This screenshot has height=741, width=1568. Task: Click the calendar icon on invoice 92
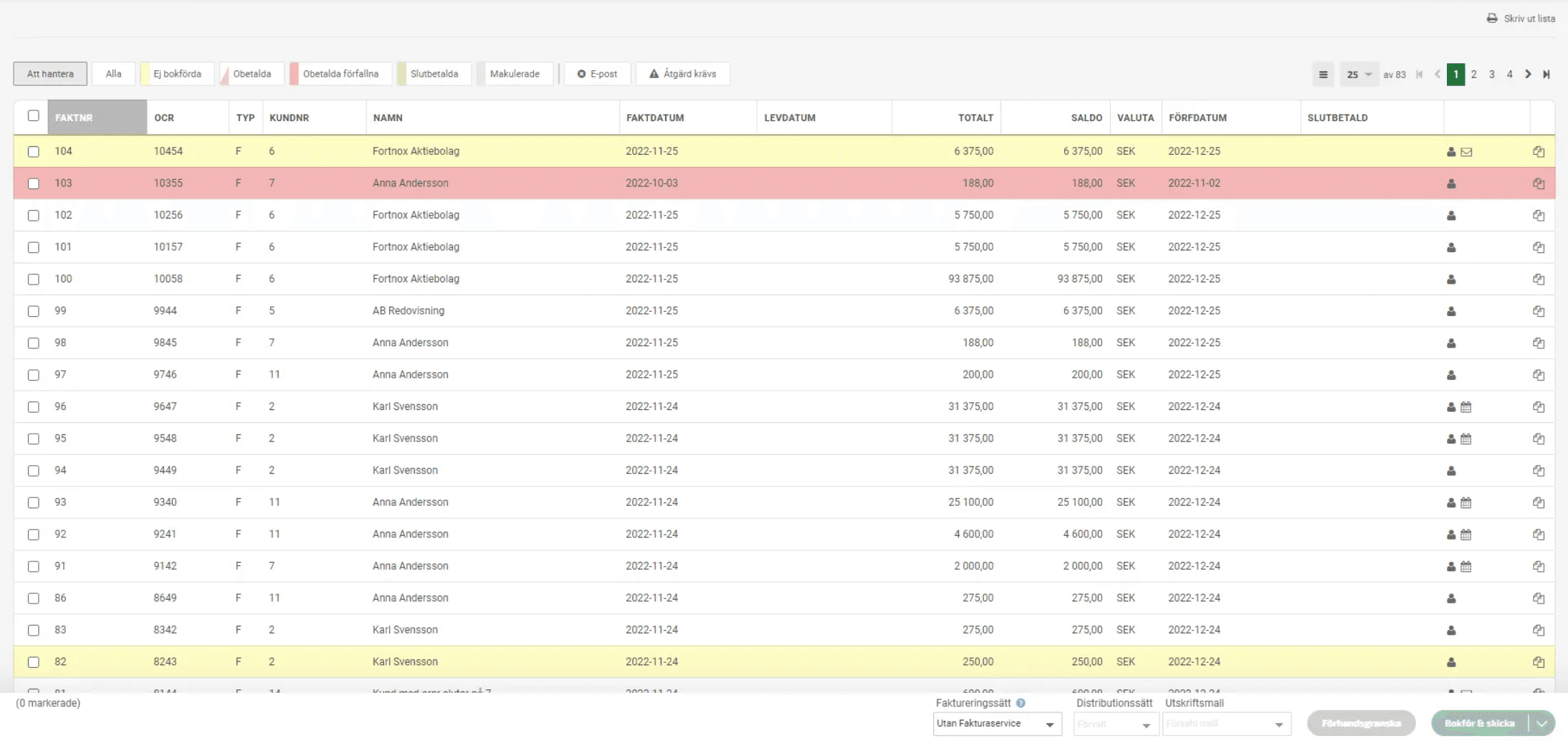tap(1466, 535)
